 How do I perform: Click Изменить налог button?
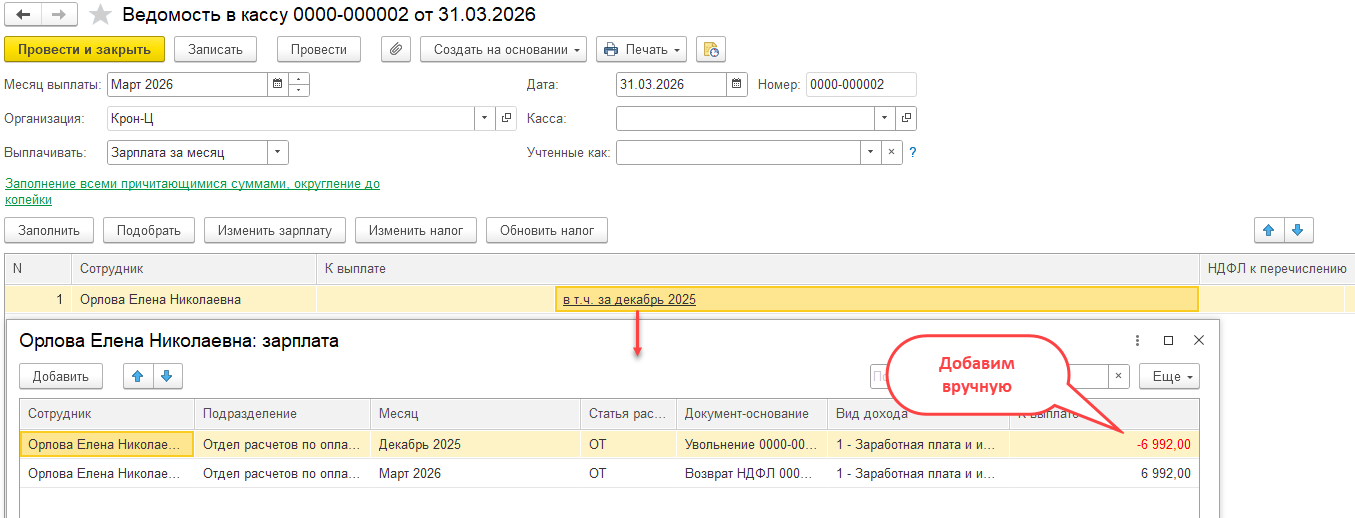point(416,230)
